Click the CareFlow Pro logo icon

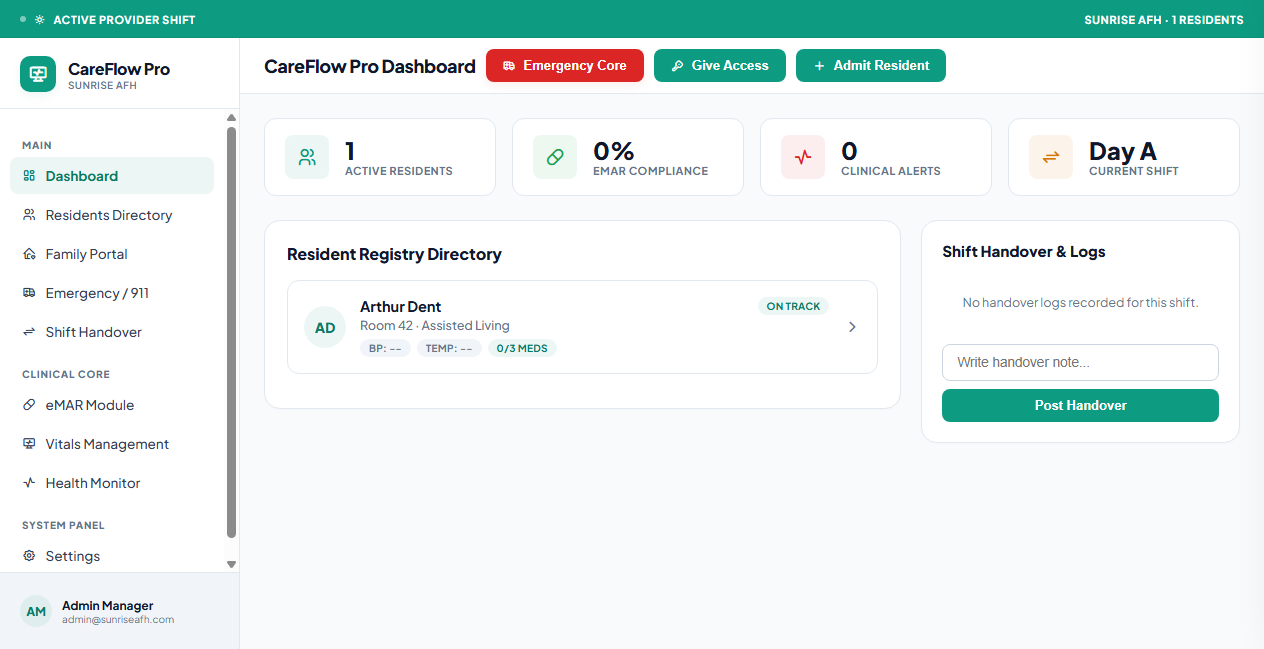pyautogui.click(x=38, y=74)
